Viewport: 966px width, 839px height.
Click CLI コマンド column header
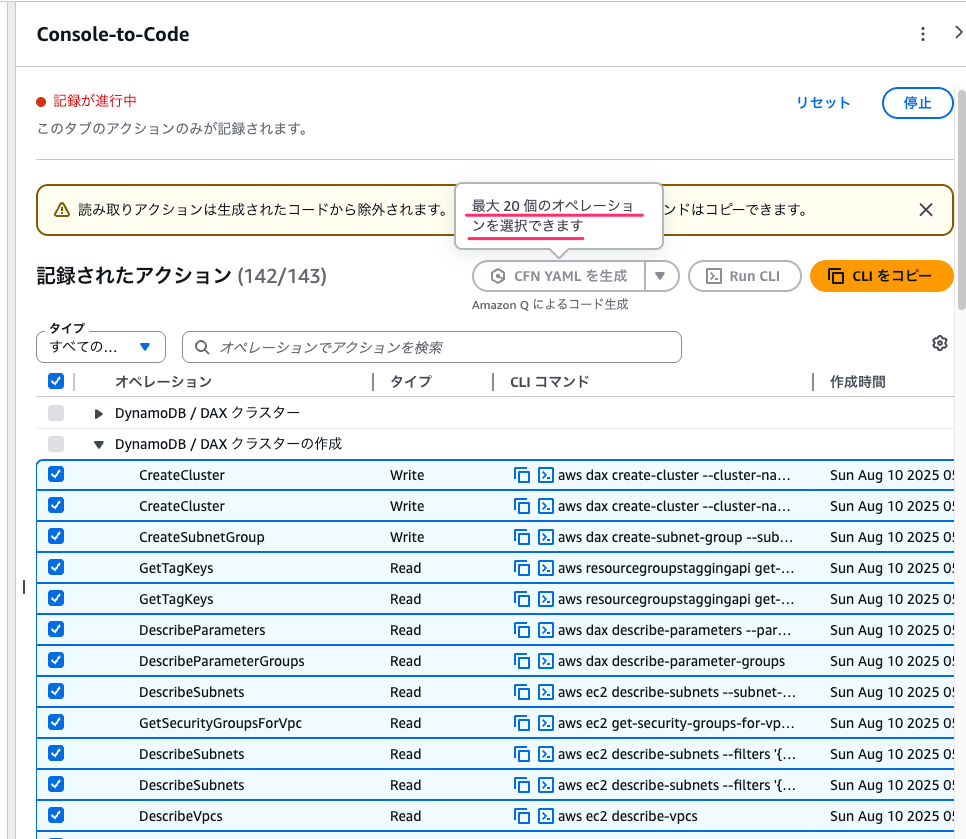pos(550,382)
